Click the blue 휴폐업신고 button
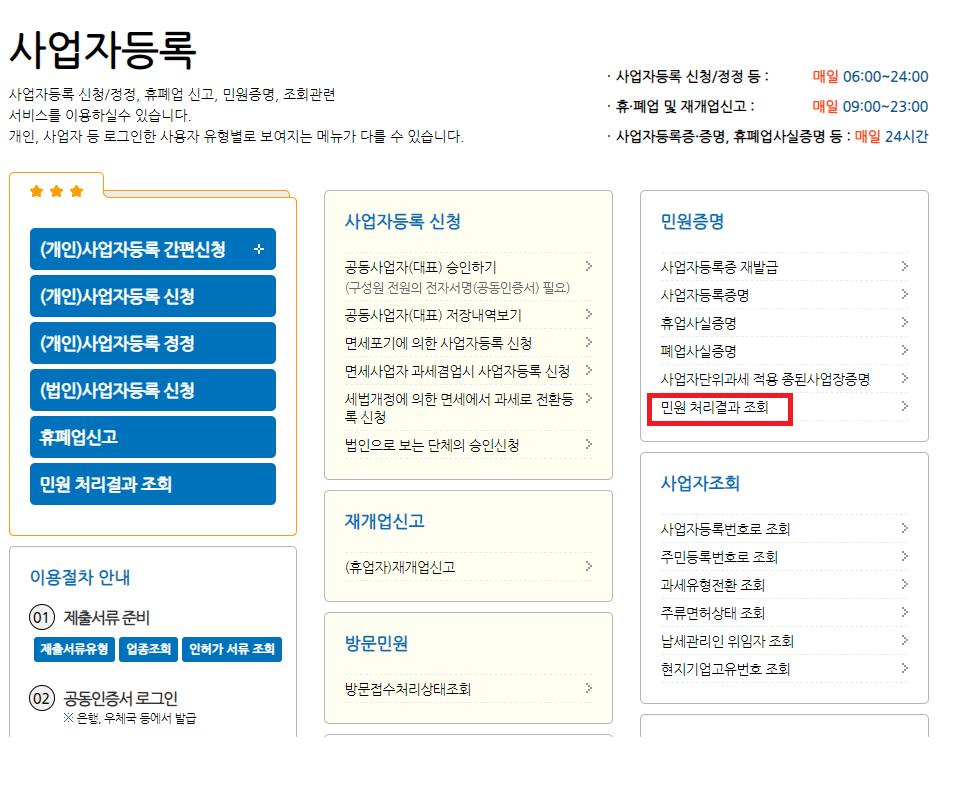 [153, 437]
